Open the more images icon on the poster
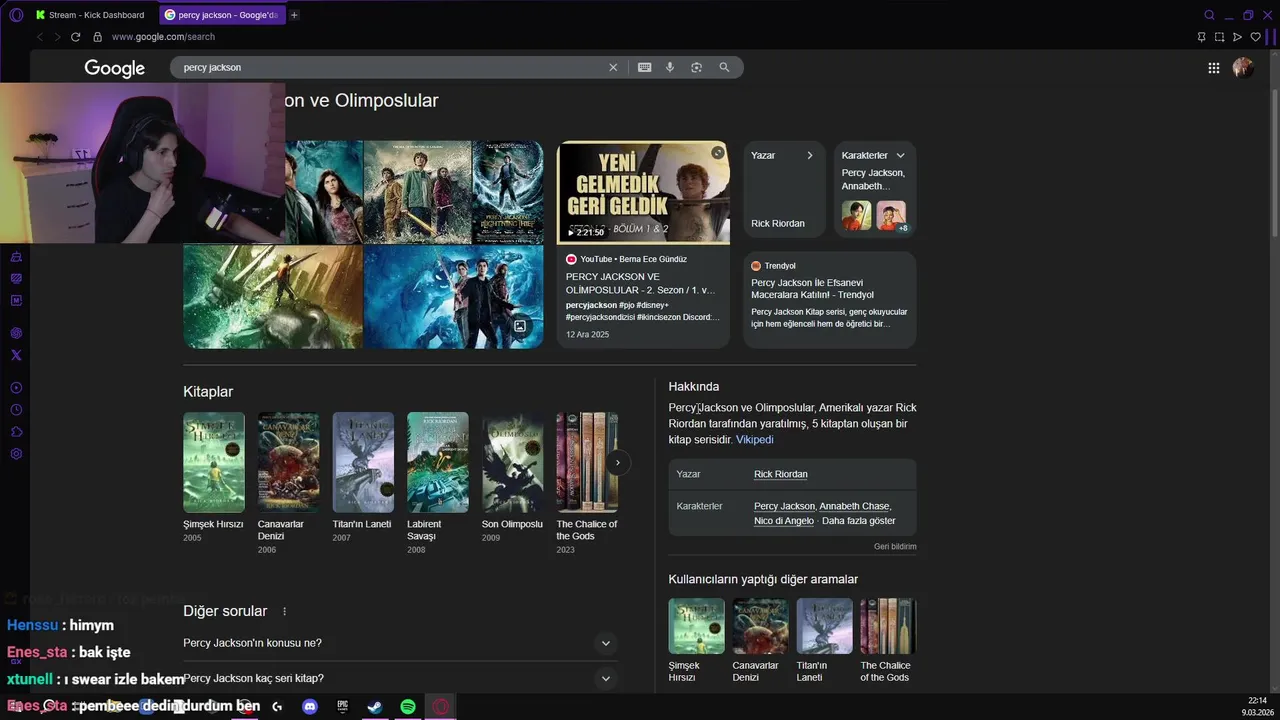Screen dimensions: 1280x720 pos(520,326)
